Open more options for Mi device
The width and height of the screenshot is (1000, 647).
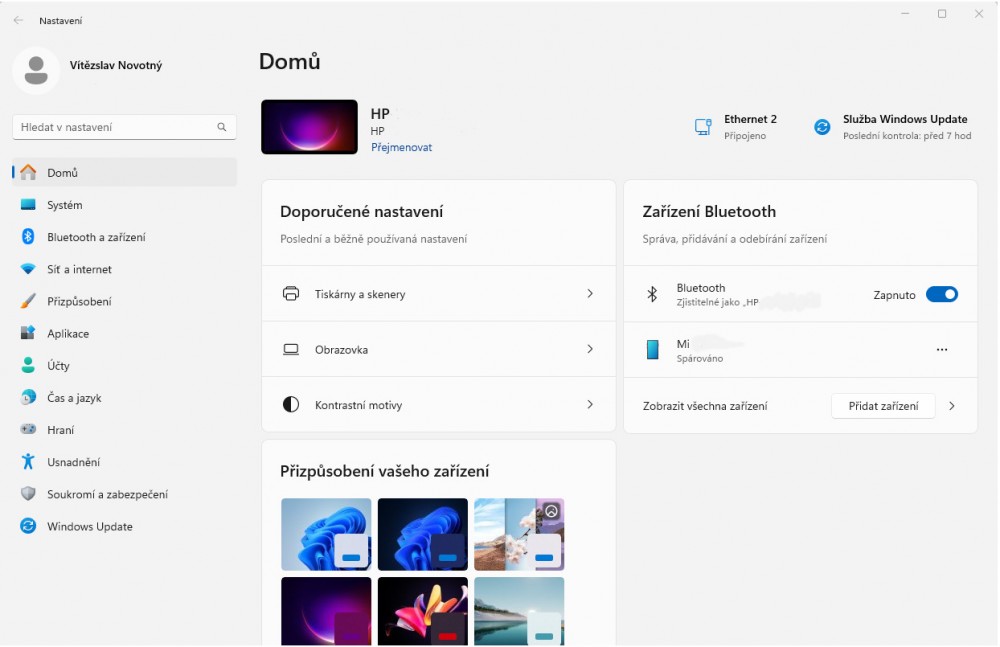coord(941,350)
